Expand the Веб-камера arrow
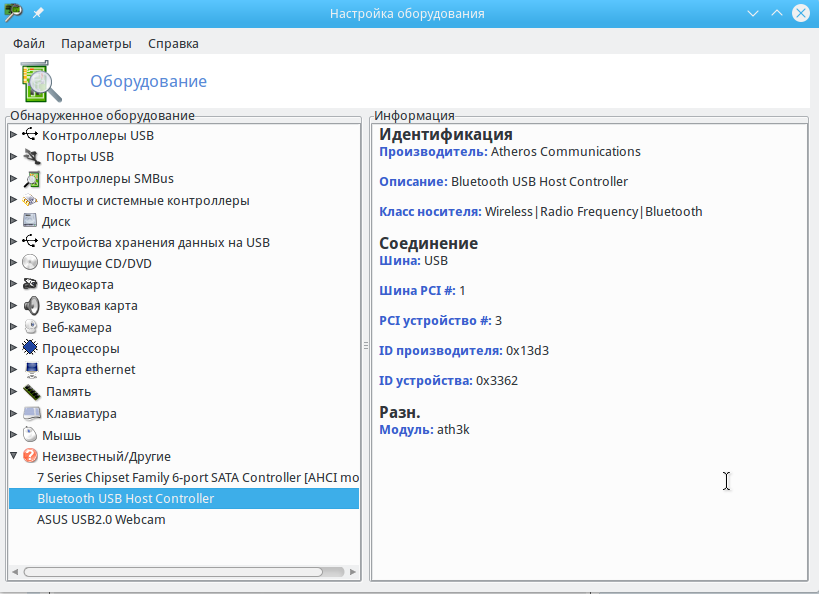 point(14,327)
